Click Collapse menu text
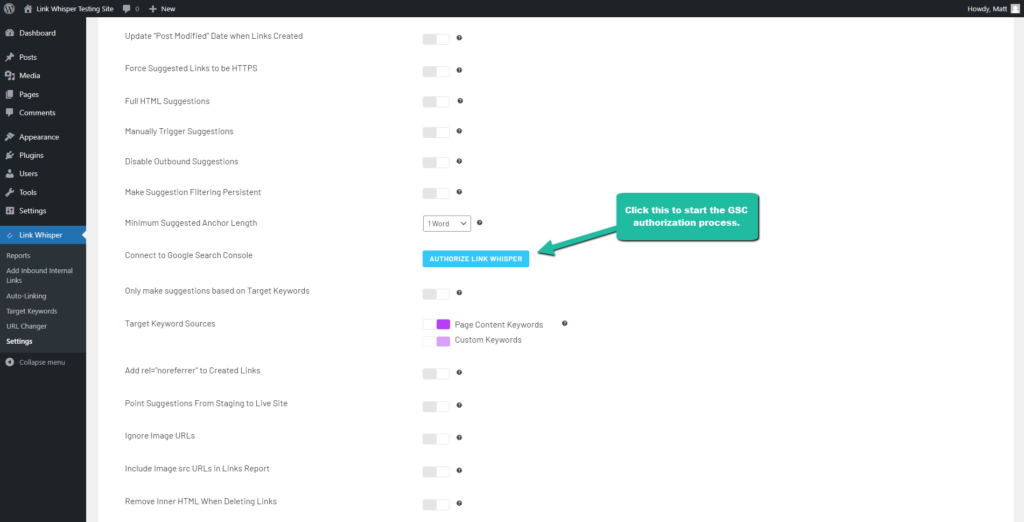The width and height of the screenshot is (1024, 522). (x=42, y=362)
